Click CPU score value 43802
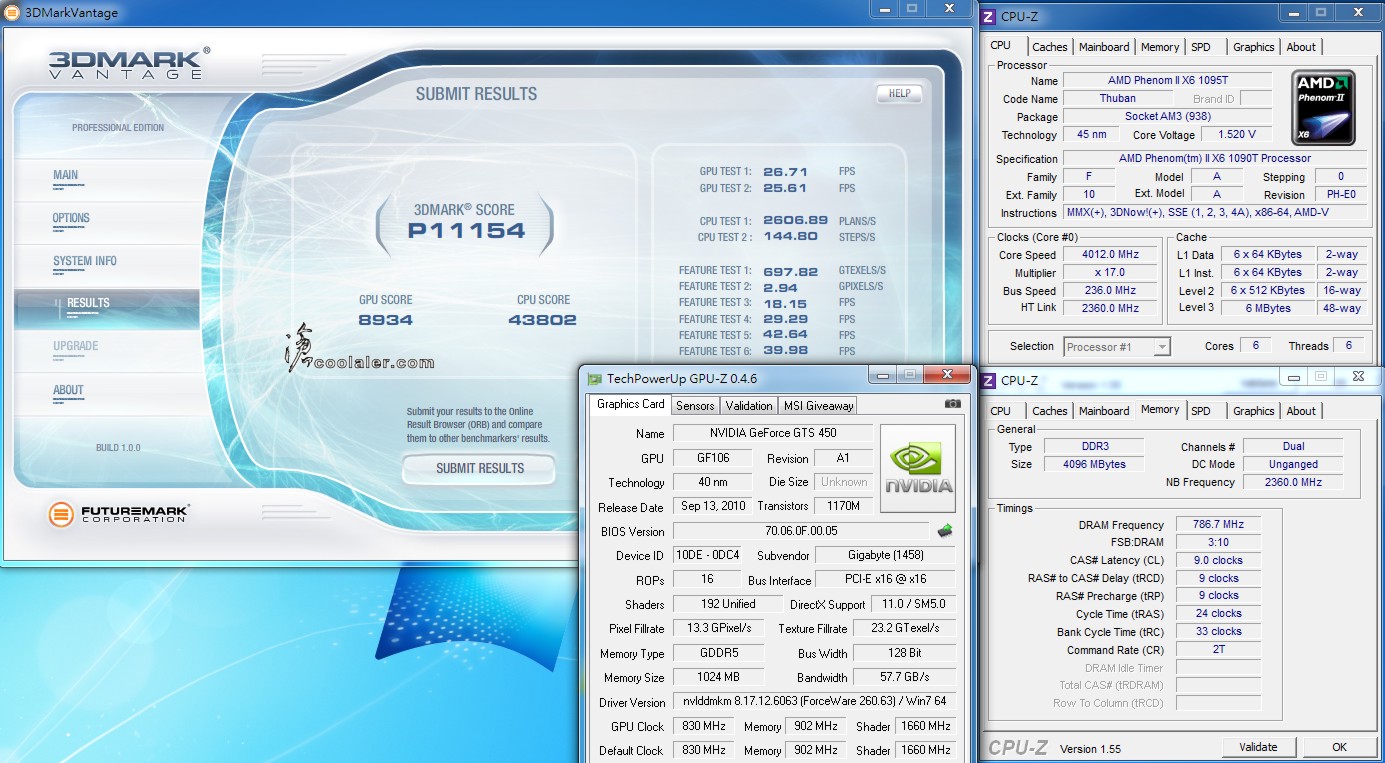The height and width of the screenshot is (763, 1385). pyautogui.click(x=543, y=320)
